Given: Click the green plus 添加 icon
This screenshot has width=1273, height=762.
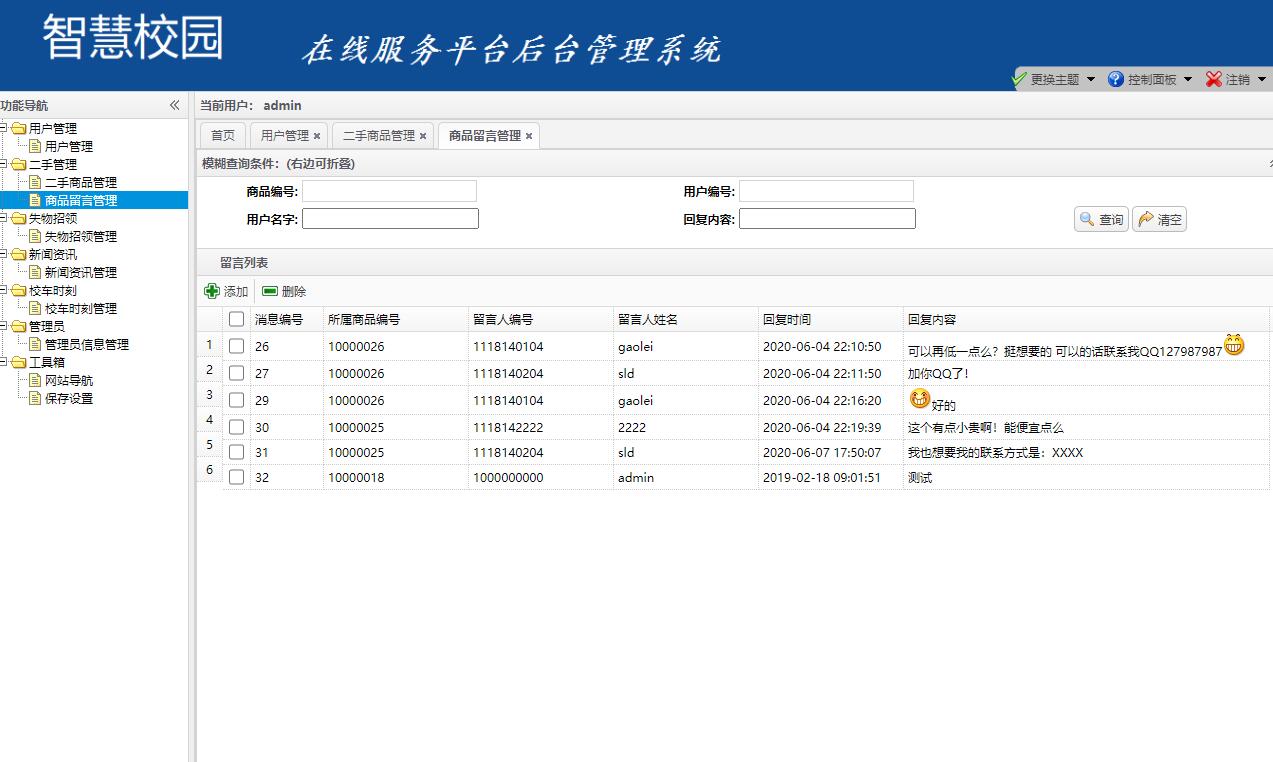Looking at the screenshot, I should 212,291.
